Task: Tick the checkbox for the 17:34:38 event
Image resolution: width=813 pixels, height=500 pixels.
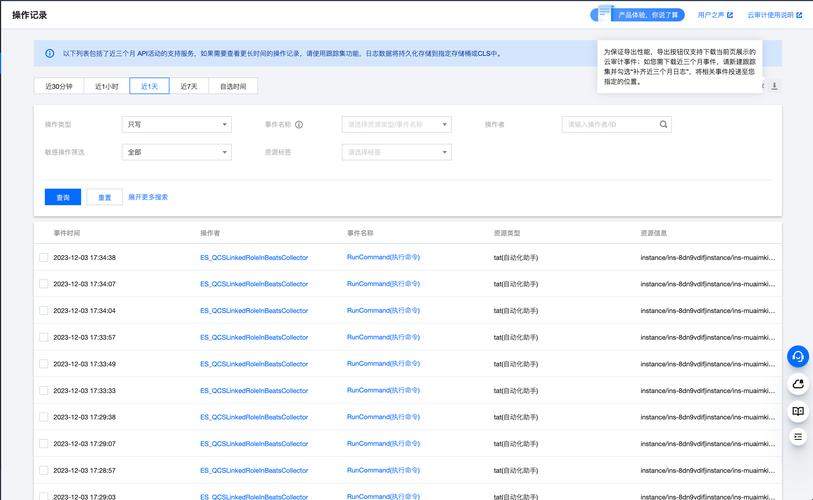Action: 44,257
